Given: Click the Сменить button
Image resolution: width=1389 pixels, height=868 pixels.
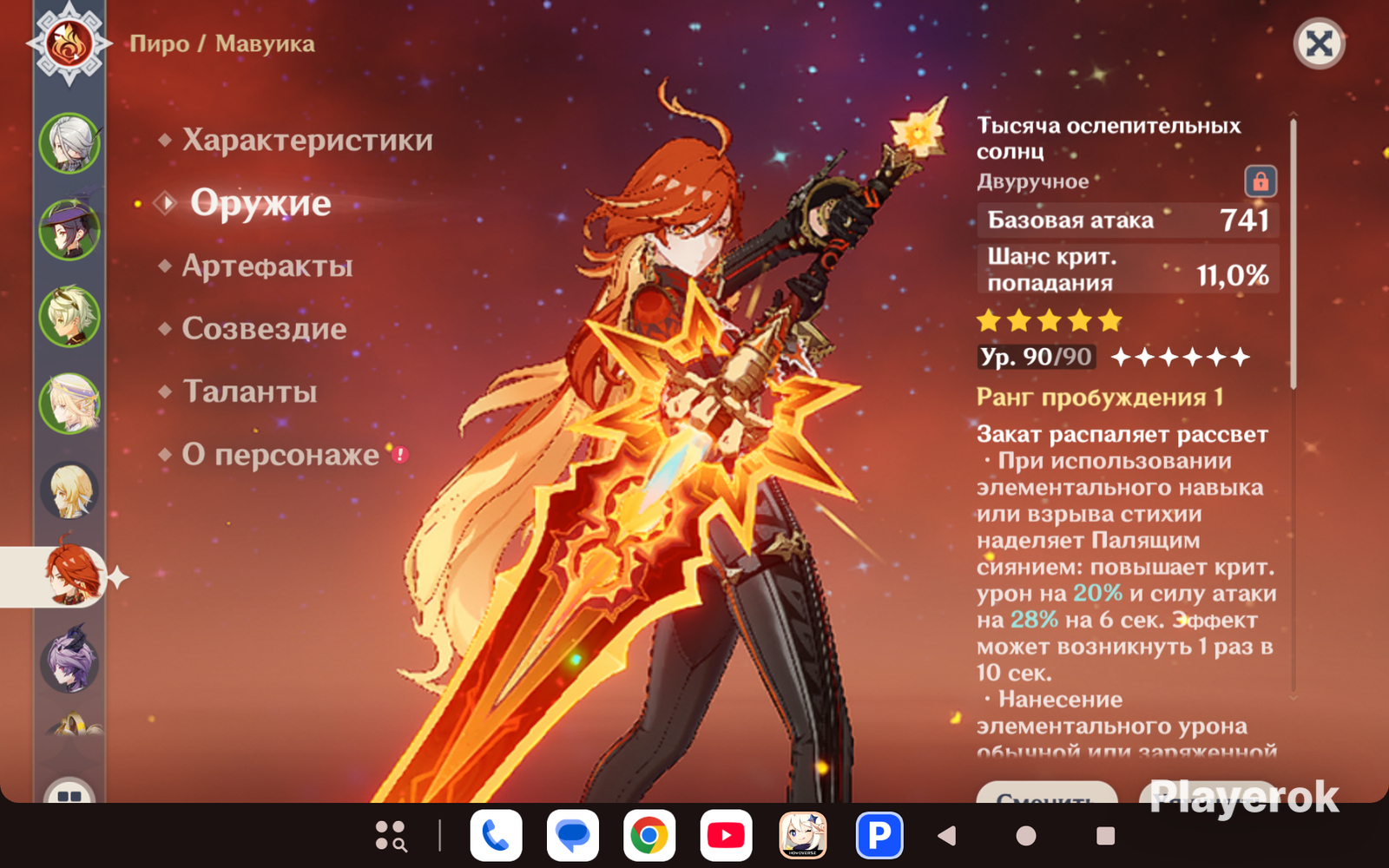Looking at the screenshot, I should click(x=1046, y=792).
